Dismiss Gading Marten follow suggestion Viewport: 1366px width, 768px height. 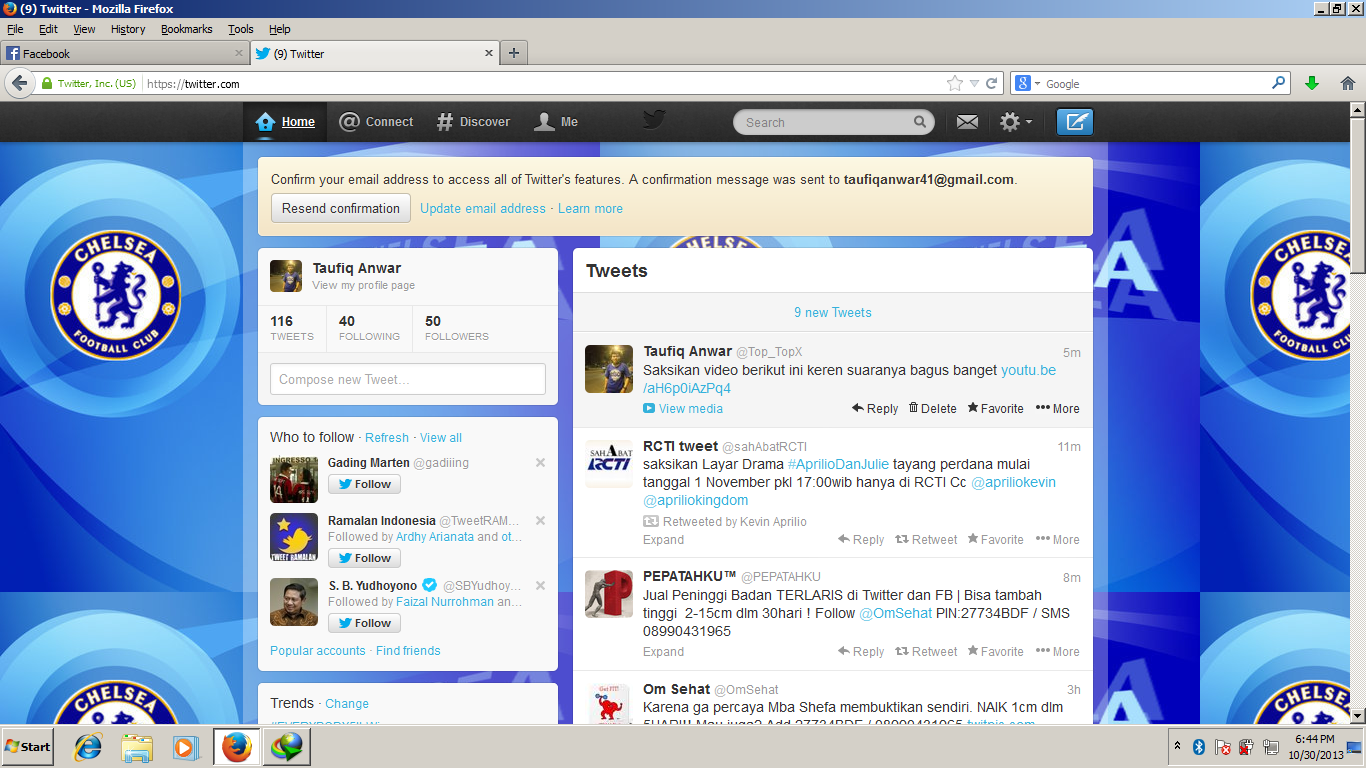point(540,463)
